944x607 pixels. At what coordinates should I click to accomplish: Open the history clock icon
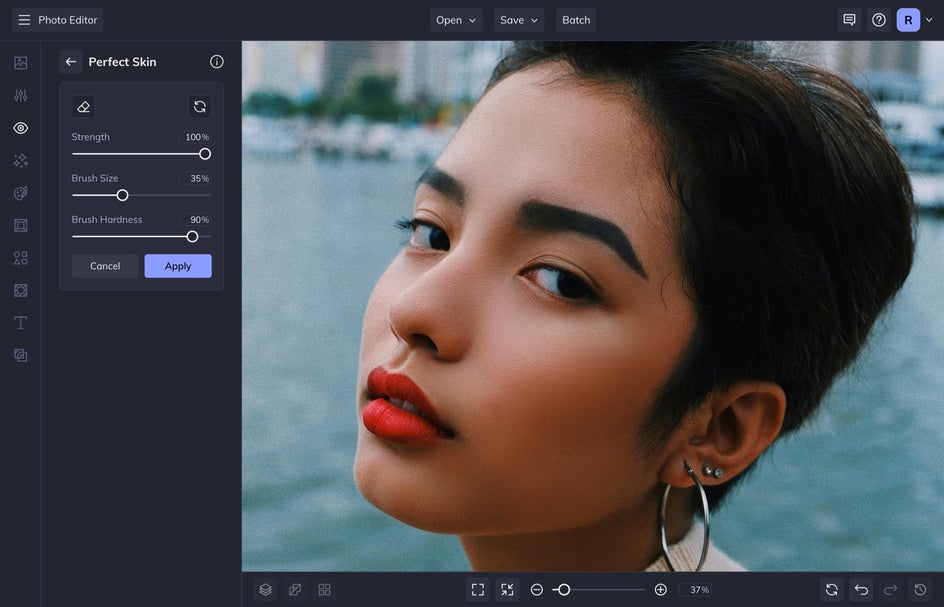[x=921, y=590]
